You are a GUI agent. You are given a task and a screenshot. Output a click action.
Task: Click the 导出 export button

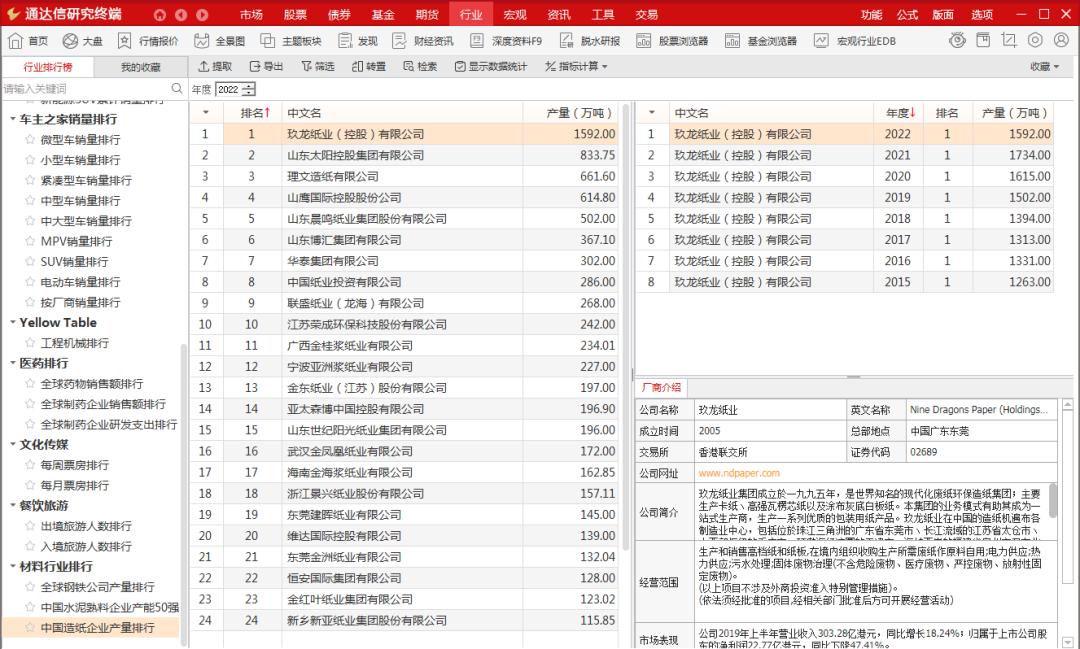(x=264, y=67)
